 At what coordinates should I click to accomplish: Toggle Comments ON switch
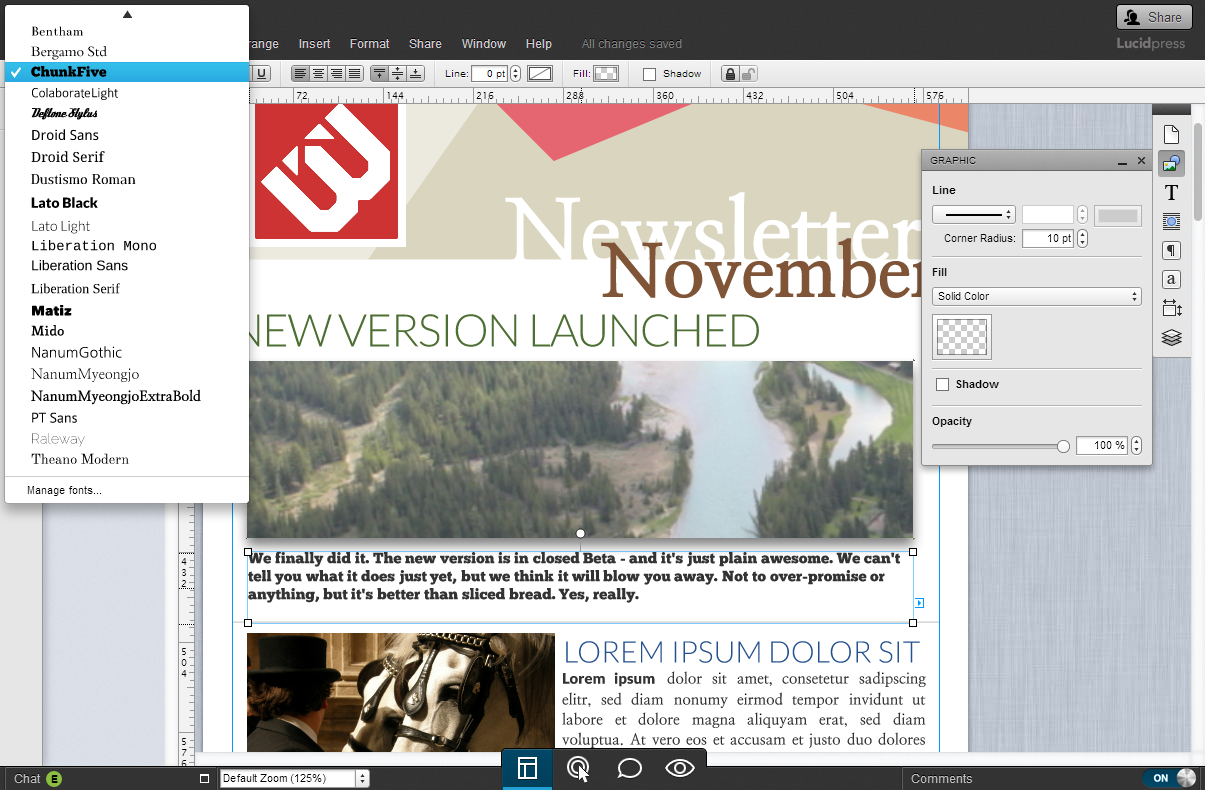[1170, 778]
